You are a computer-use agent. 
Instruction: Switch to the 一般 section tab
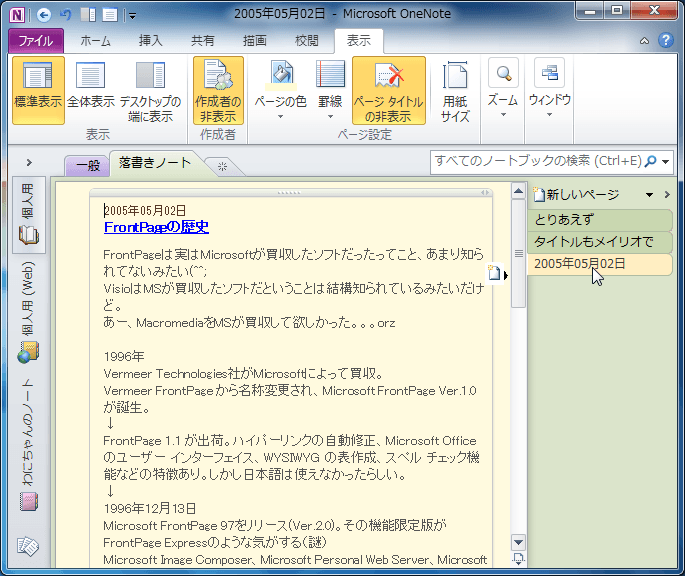click(86, 165)
